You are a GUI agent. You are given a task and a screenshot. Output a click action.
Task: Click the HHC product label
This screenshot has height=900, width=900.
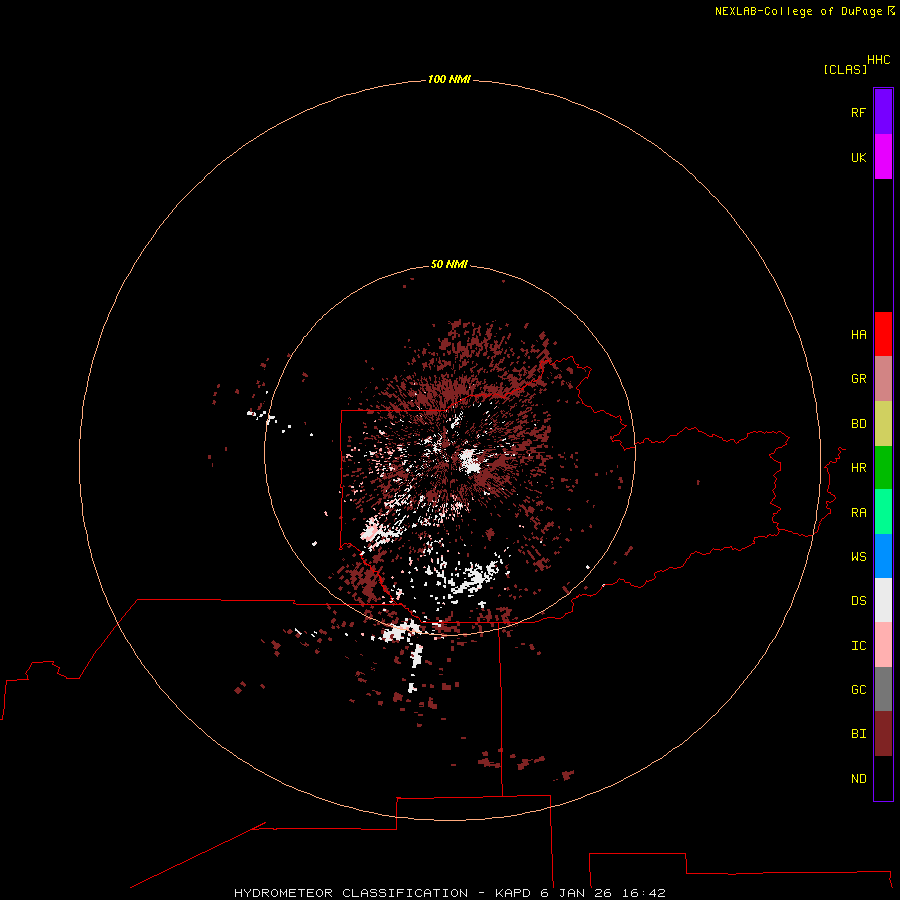[x=878, y=60]
